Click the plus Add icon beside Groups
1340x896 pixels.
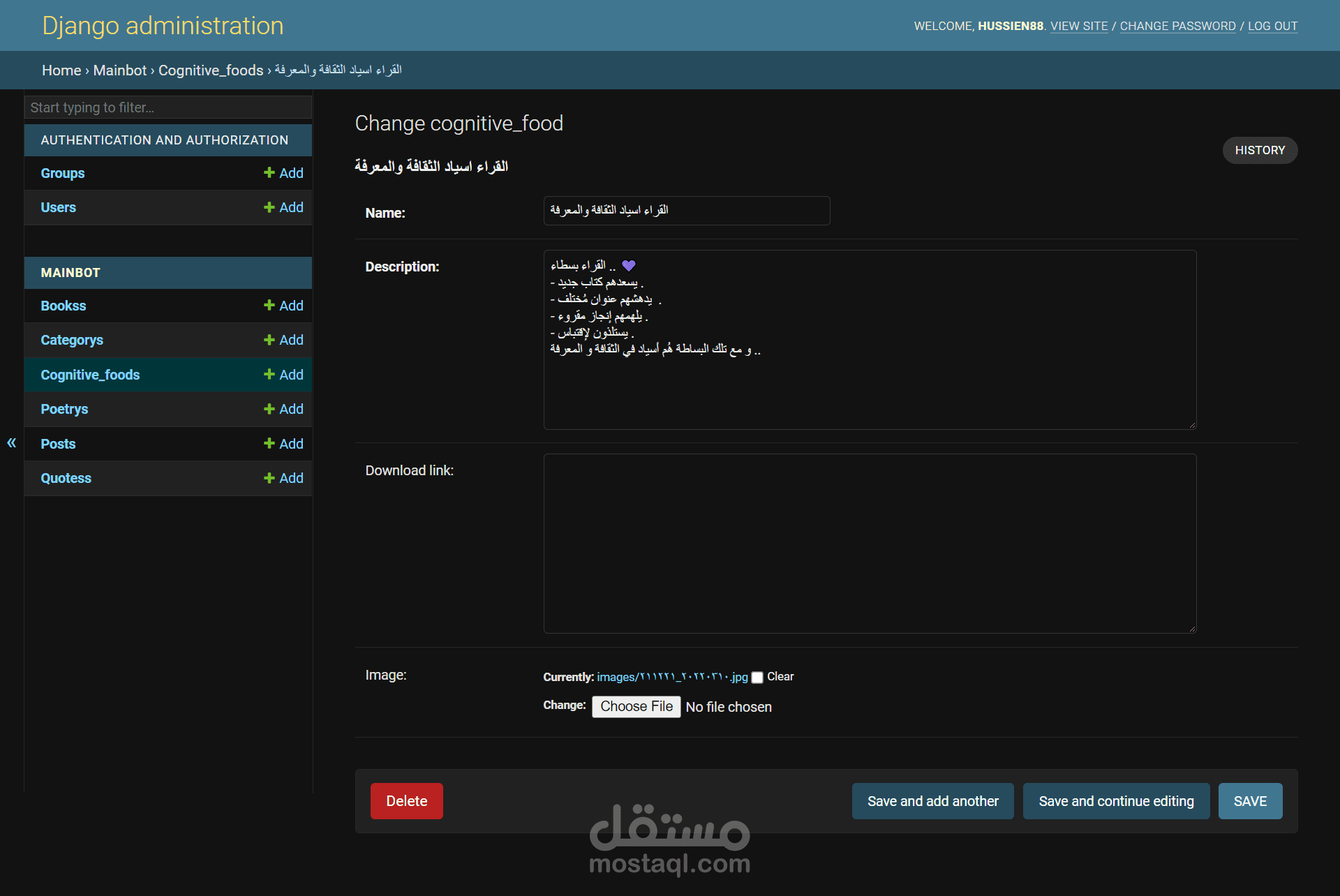[269, 172]
